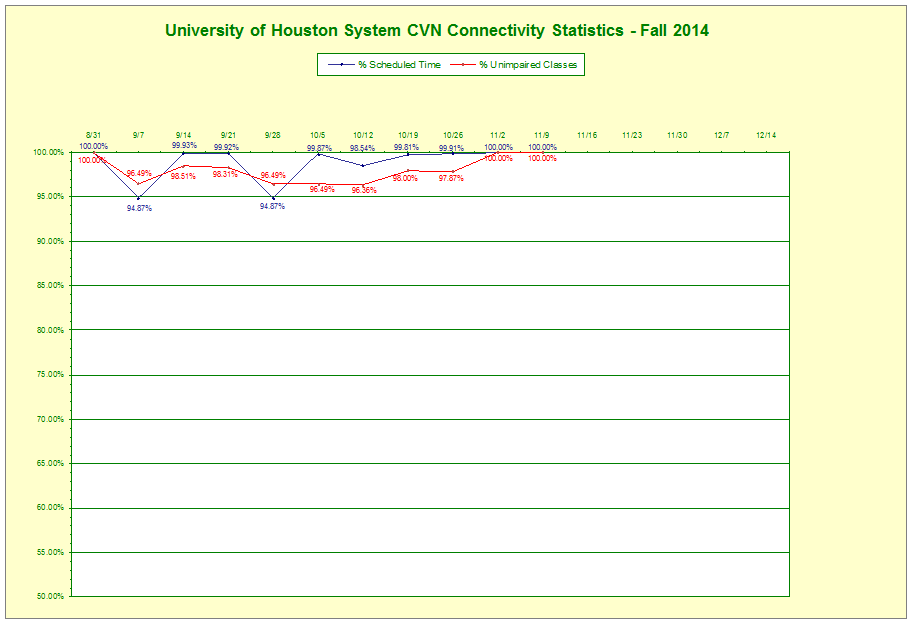Select the red 98.00% data label

tap(405, 179)
